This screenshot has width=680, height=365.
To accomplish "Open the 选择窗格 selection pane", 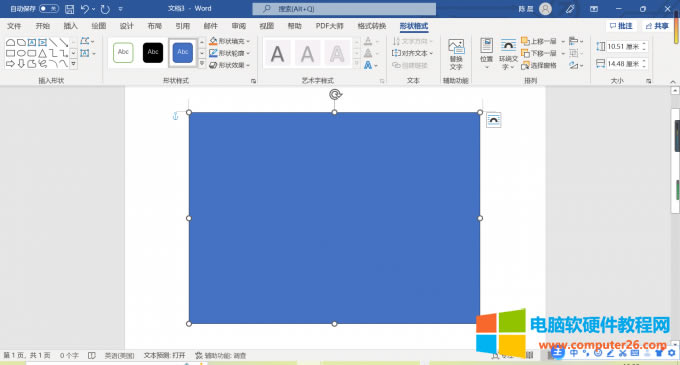I will pos(539,65).
